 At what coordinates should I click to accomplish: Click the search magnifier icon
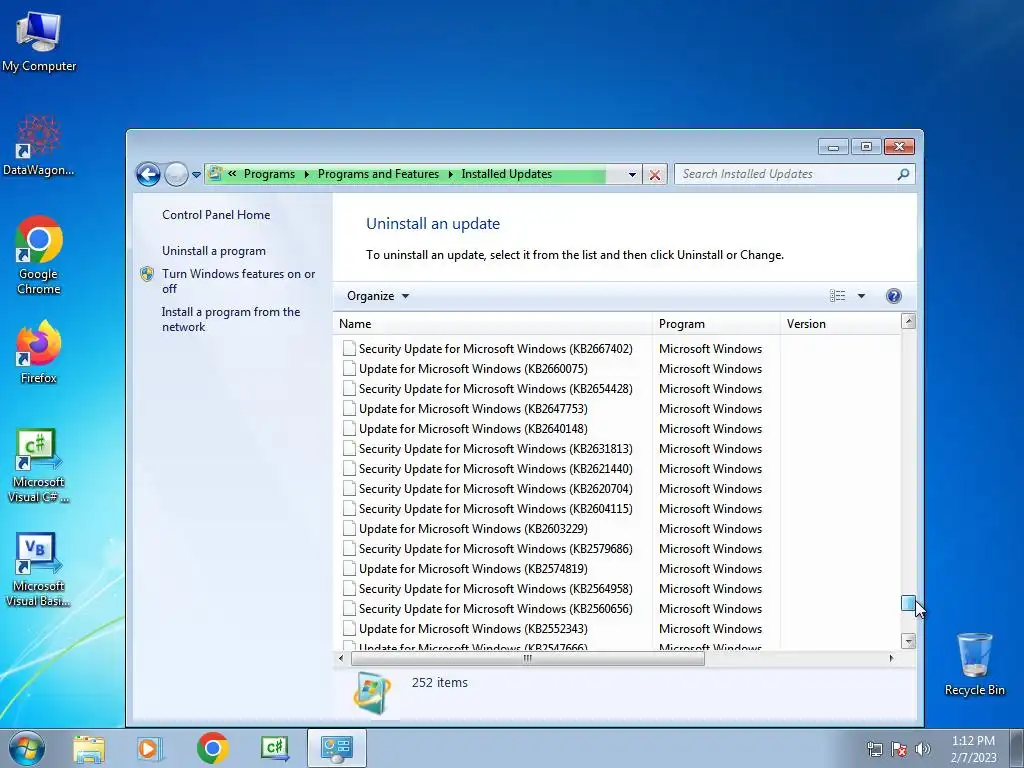point(903,174)
